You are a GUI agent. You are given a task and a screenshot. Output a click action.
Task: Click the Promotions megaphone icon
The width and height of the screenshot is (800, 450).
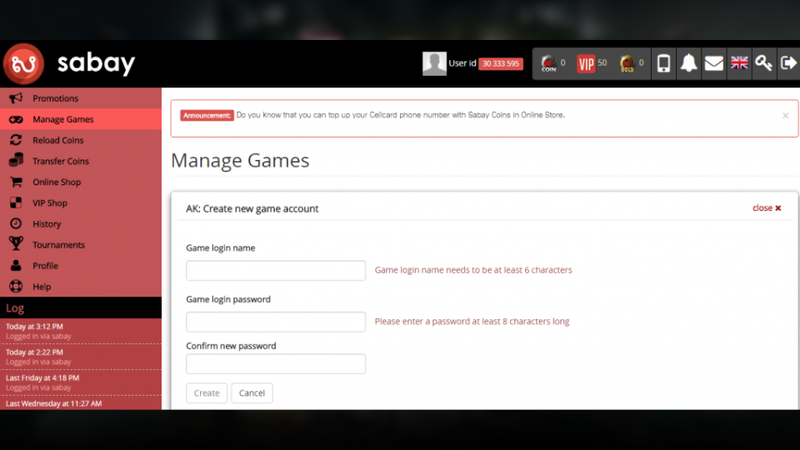[x=16, y=98]
